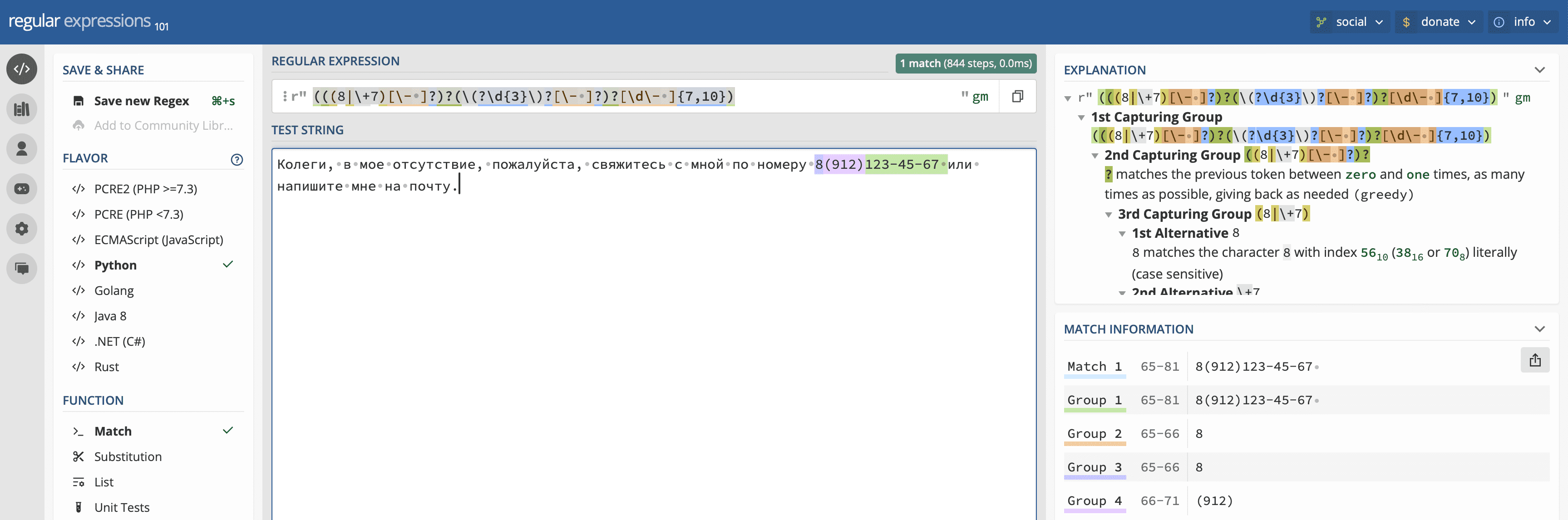Click Save new Regex

141,101
